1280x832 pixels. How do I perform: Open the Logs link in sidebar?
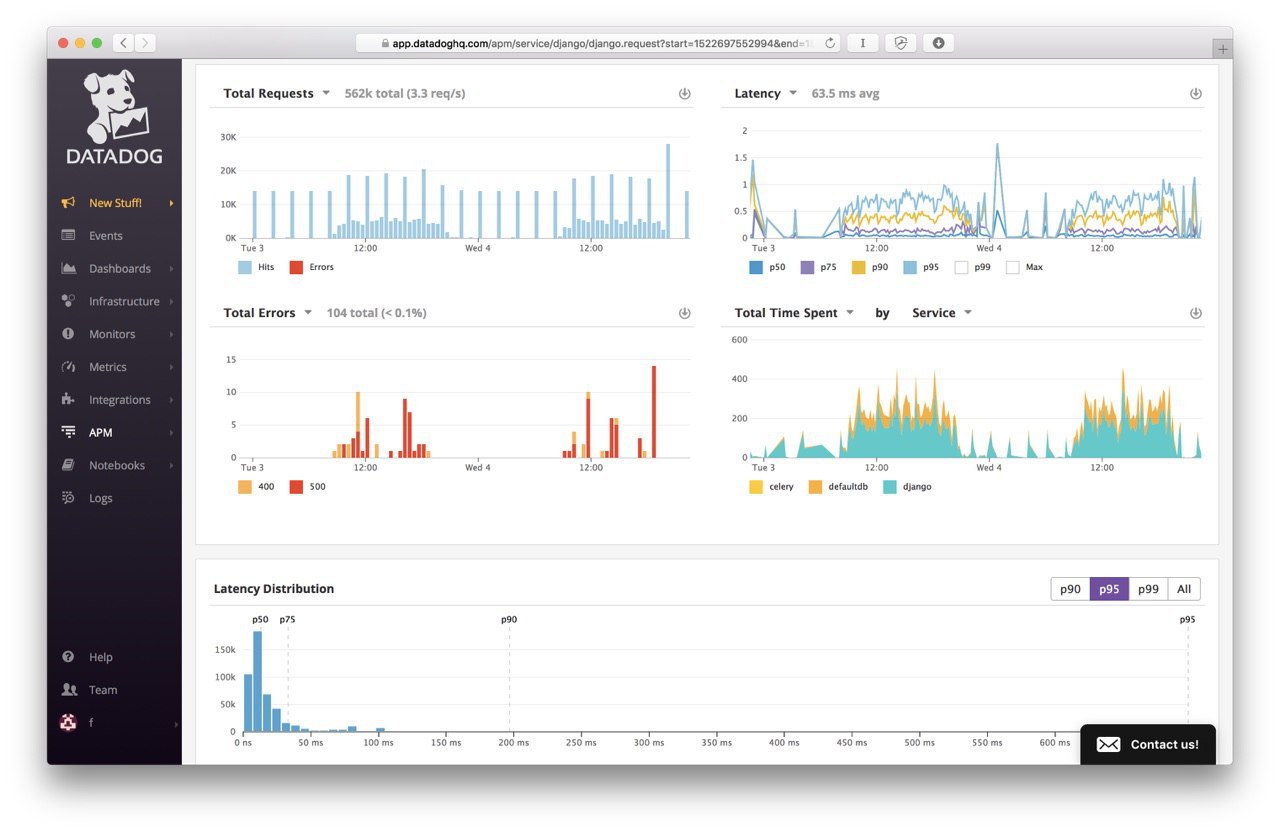tap(101, 498)
